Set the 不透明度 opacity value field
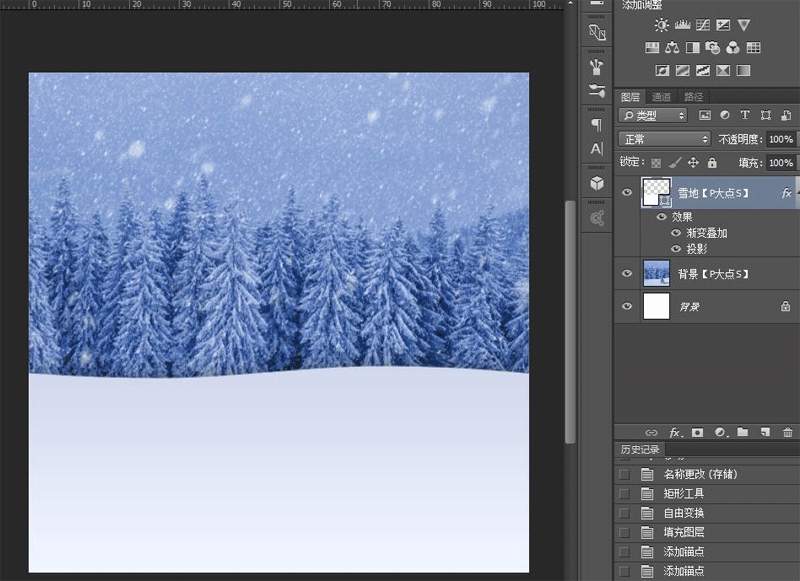 tap(779, 139)
